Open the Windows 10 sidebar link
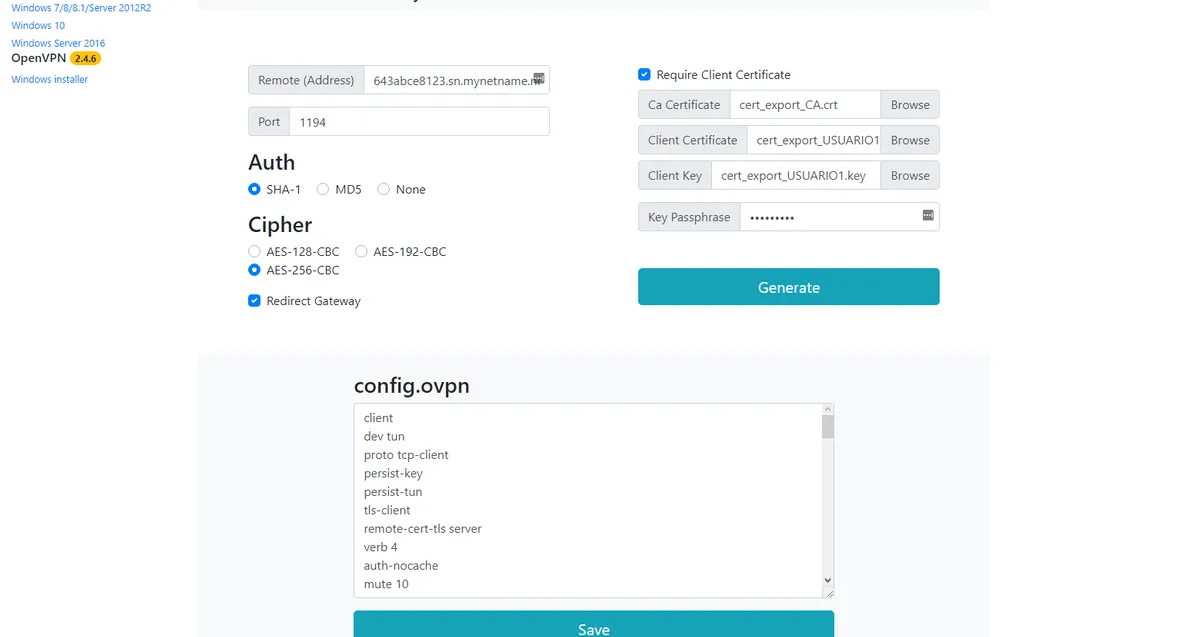Screen dimensions: 1200x637 38,26
